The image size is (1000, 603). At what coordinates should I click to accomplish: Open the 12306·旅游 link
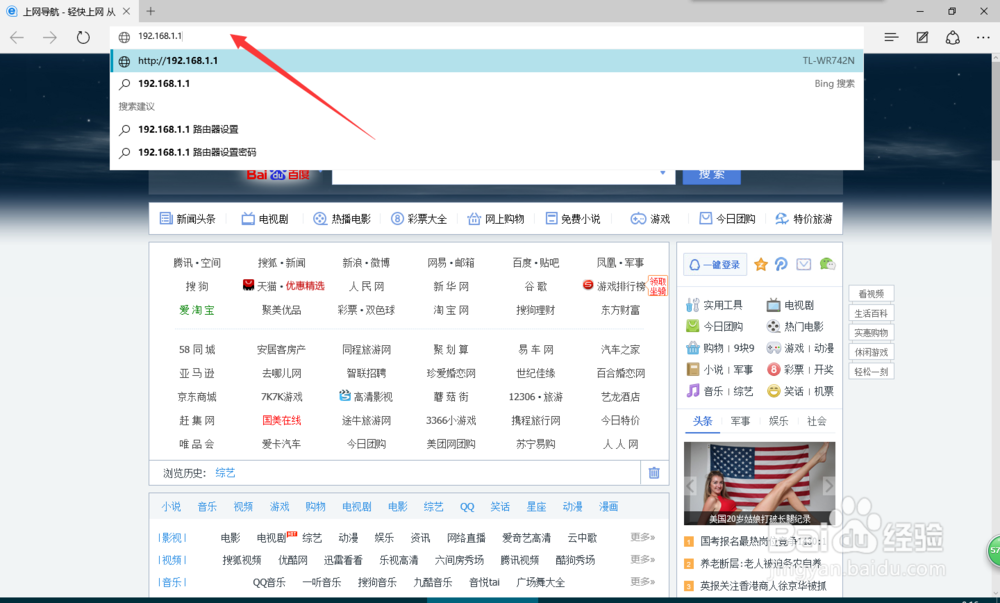click(536, 396)
